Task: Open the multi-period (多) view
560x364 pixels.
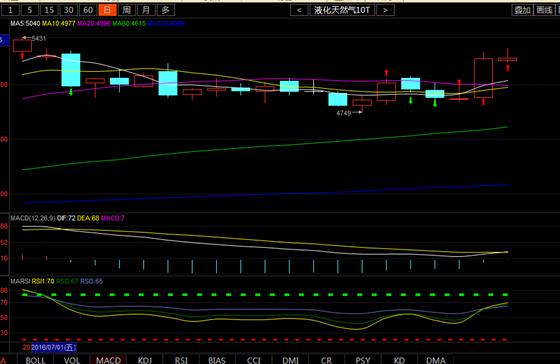Action: 166,10
